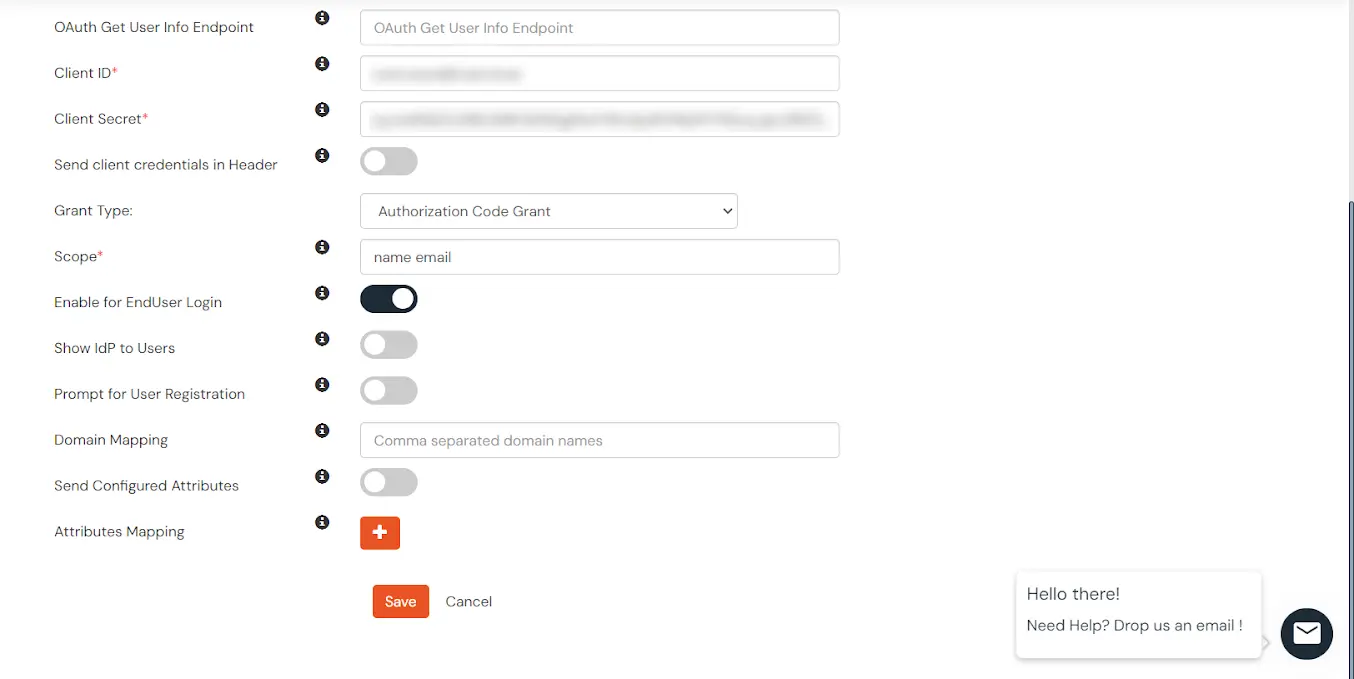Click info icon beside Client Secret
1354x679 pixels.
pos(322,110)
